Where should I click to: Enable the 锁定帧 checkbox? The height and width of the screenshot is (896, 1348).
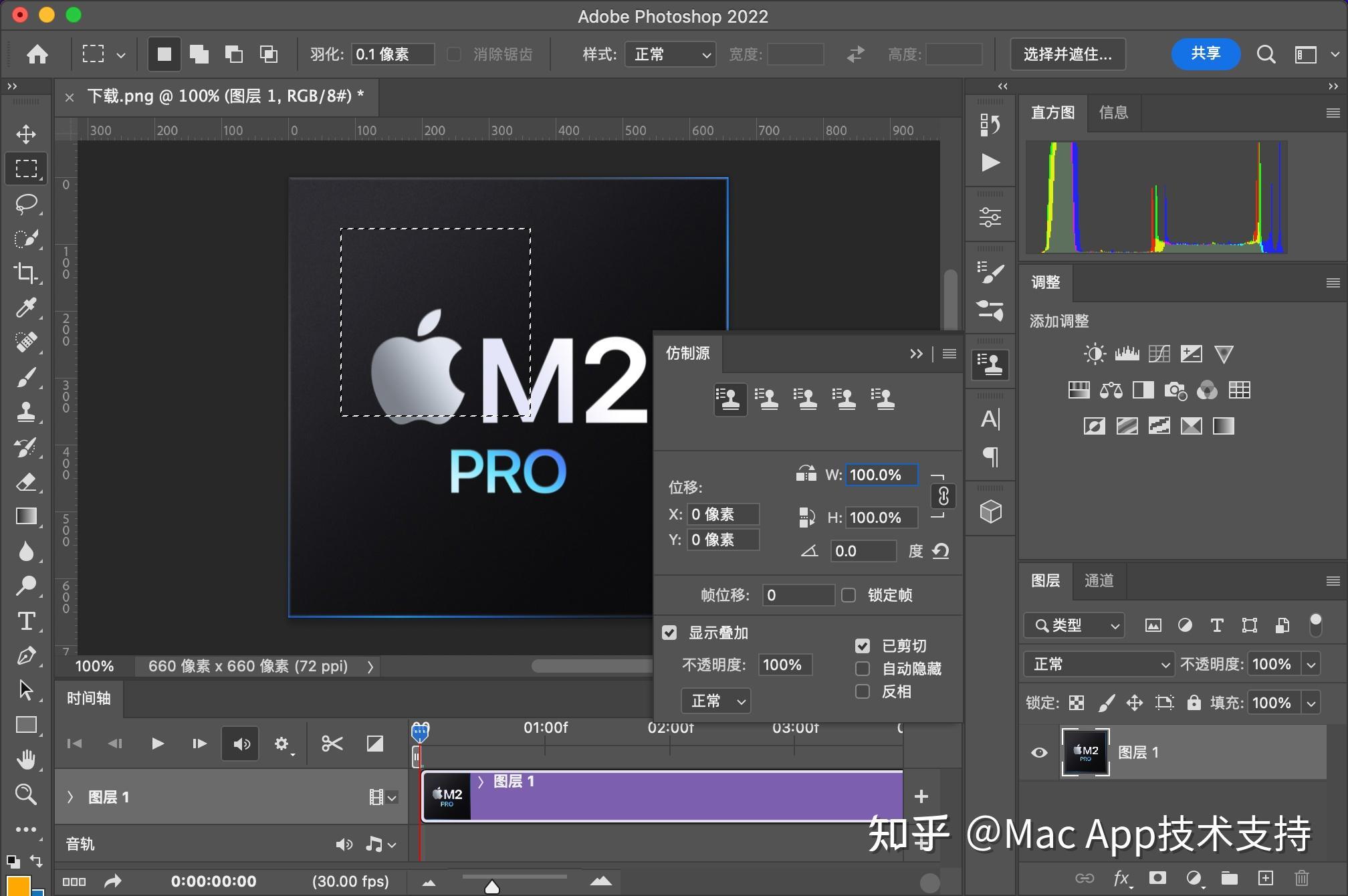[x=849, y=595]
